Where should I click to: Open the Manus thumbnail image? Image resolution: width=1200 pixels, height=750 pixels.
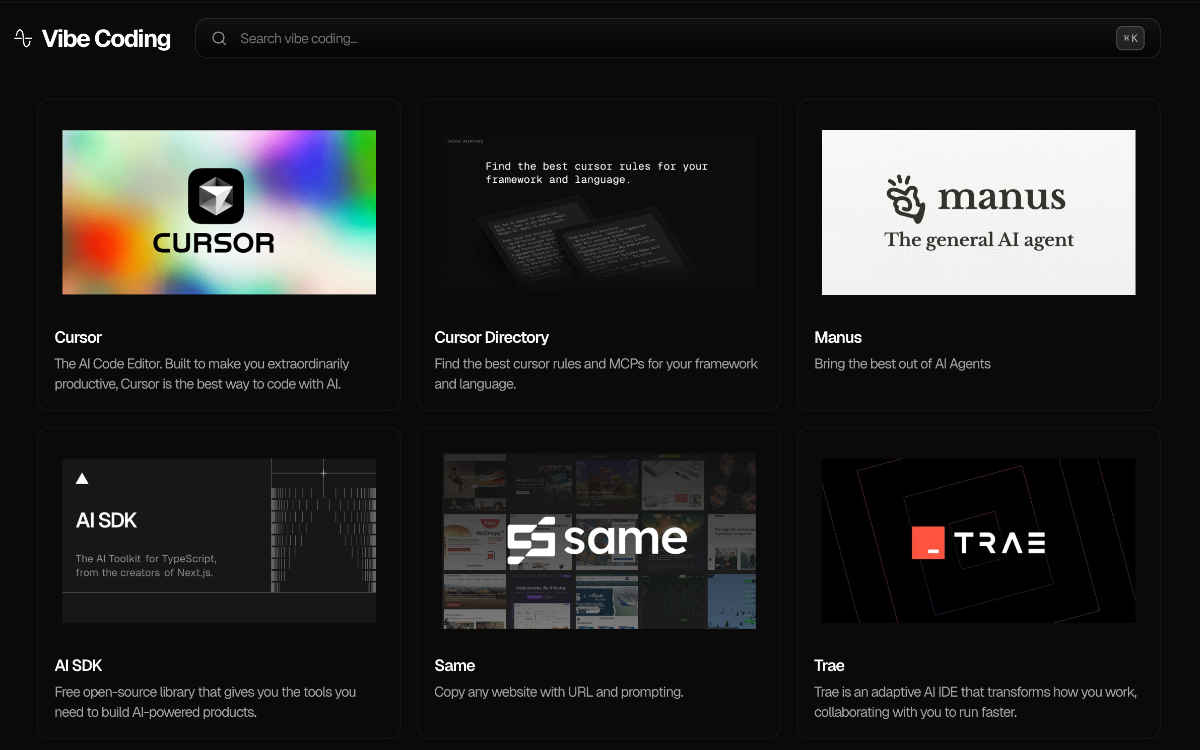pyautogui.click(x=979, y=212)
